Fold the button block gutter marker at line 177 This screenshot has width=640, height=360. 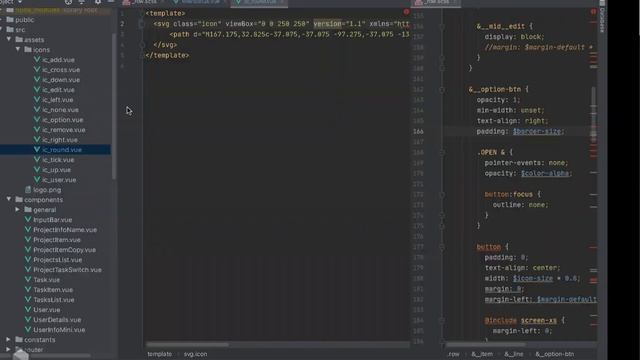(x=442, y=247)
